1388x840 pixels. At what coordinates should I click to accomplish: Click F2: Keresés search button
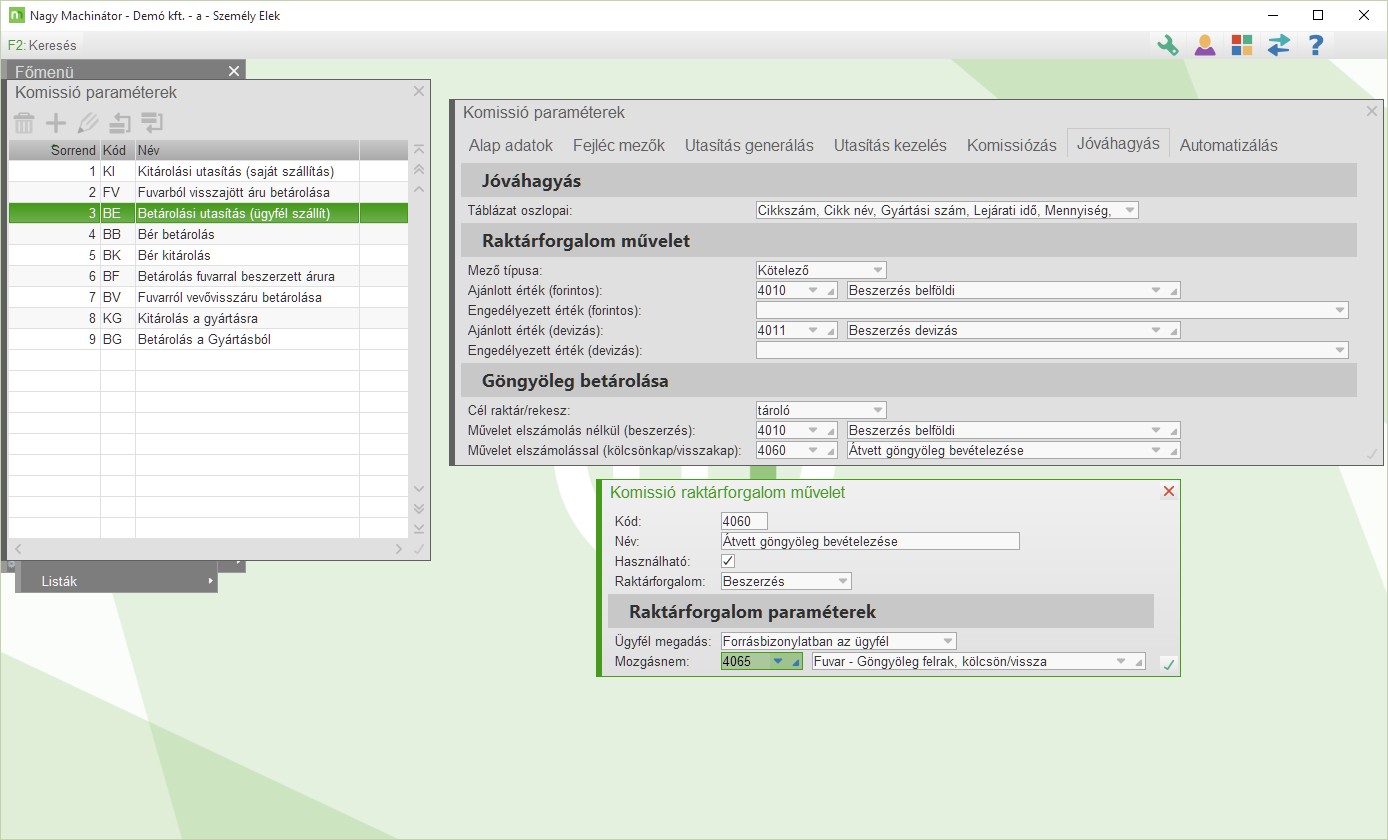pyautogui.click(x=42, y=45)
